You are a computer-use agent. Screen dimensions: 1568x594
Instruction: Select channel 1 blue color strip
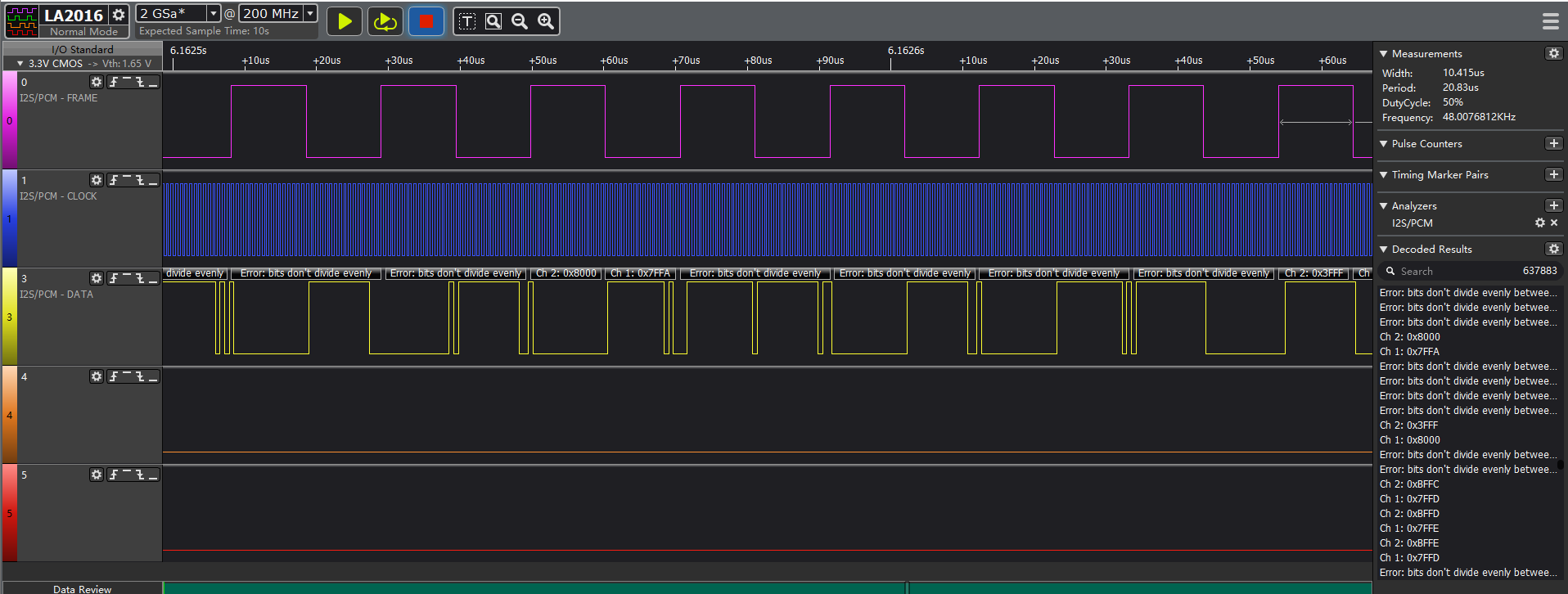(9, 218)
